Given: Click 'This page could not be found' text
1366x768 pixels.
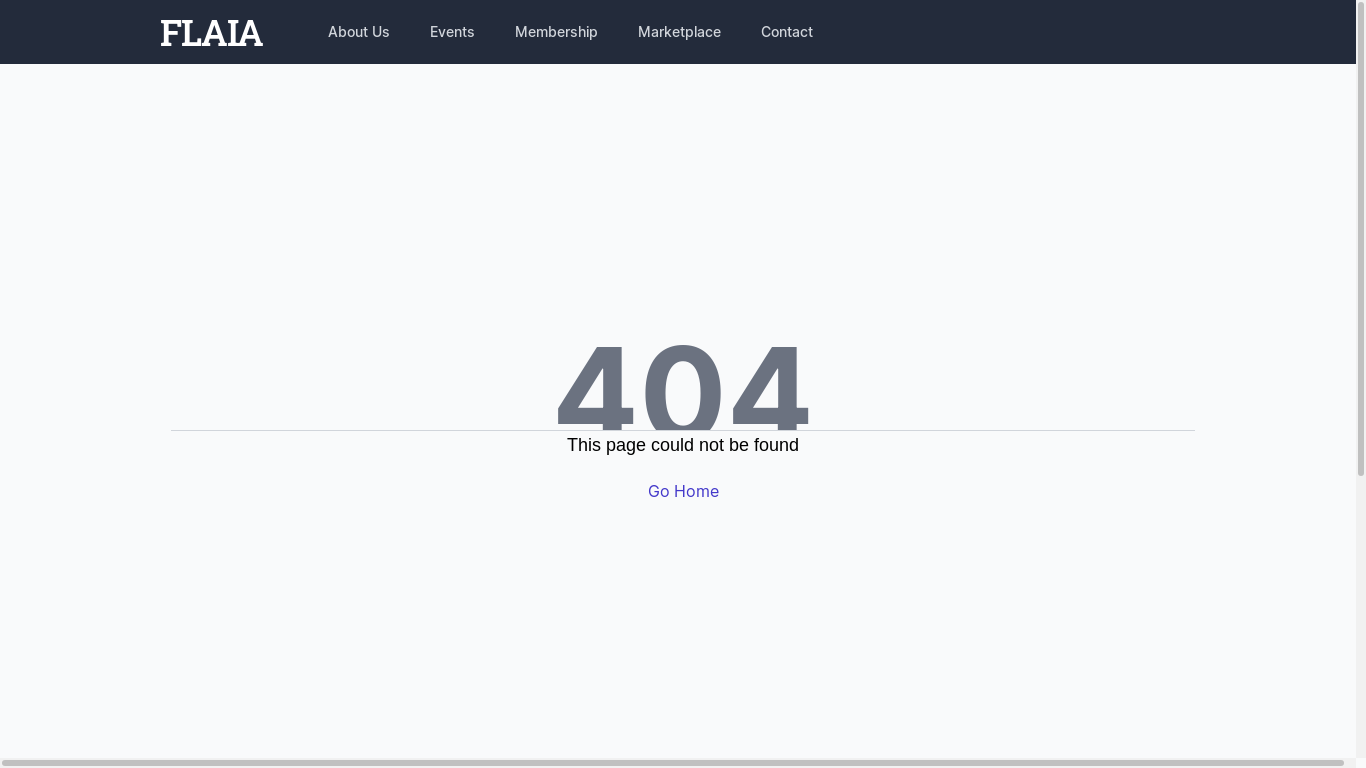Looking at the screenshot, I should click(683, 445).
